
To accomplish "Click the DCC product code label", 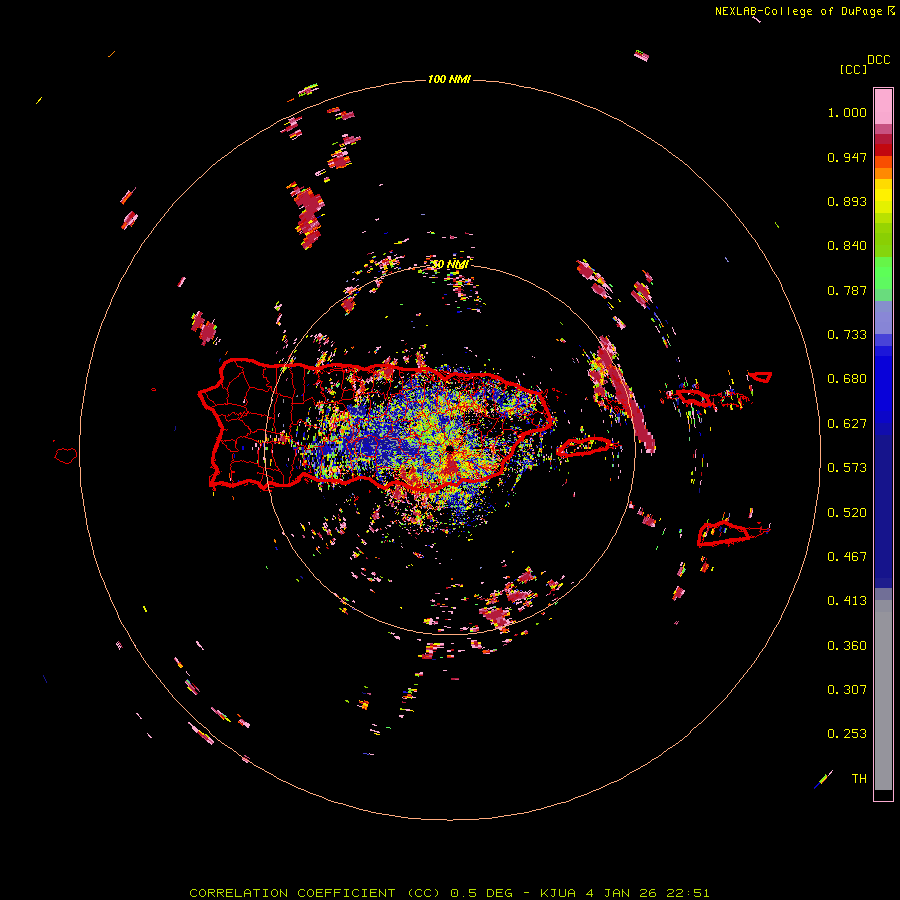I will 878,60.
